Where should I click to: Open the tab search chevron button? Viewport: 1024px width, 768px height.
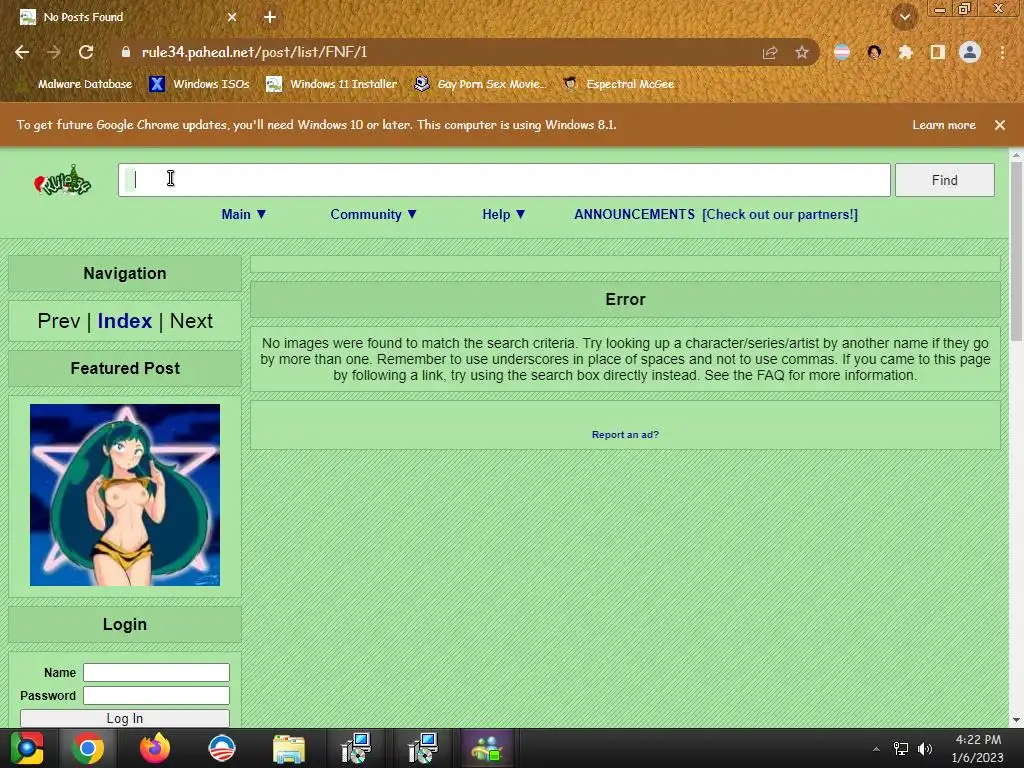(x=905, y=17)
